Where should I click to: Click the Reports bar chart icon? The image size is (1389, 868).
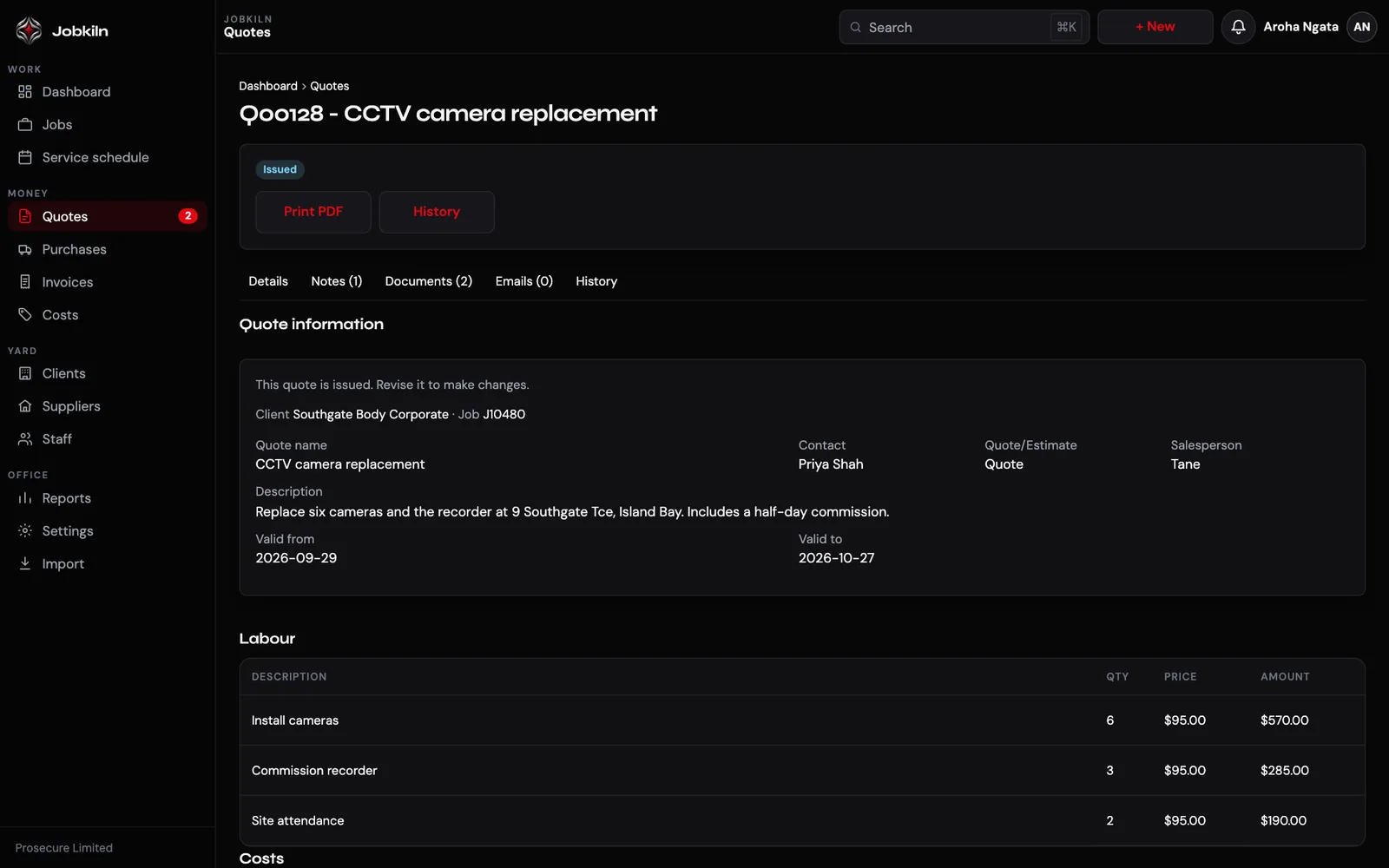click(25, 498)
